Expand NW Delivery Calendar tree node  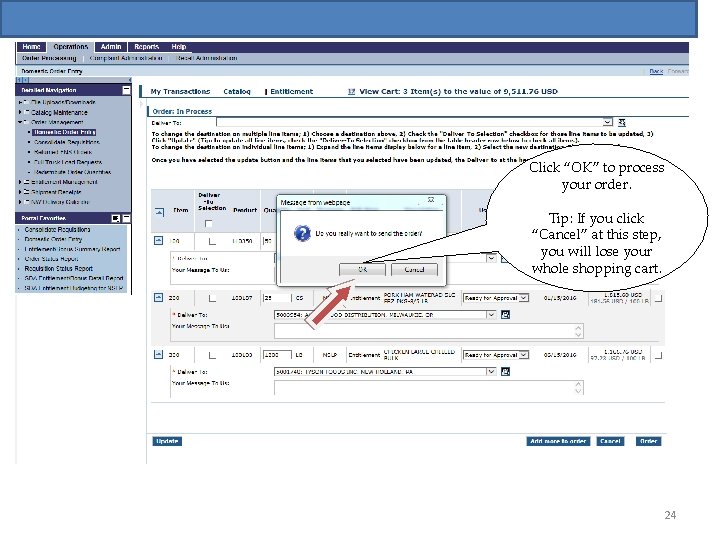pyautogui.click(x=20, y=202)
